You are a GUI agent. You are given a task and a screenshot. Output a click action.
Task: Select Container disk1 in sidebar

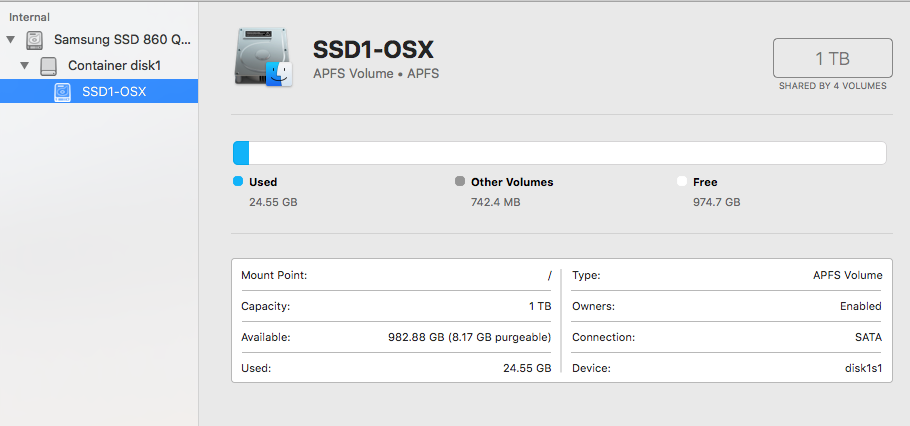point(114,66)
